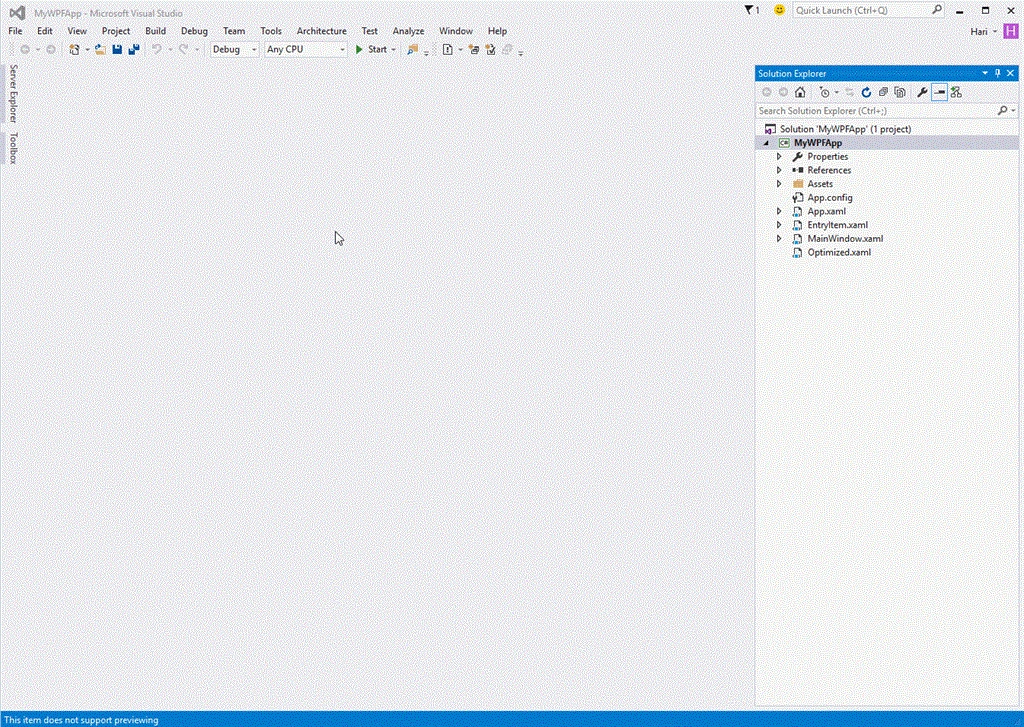Open Properties via the wrench icon
This screenshot has width=1024, height=727.
(922, 92)
